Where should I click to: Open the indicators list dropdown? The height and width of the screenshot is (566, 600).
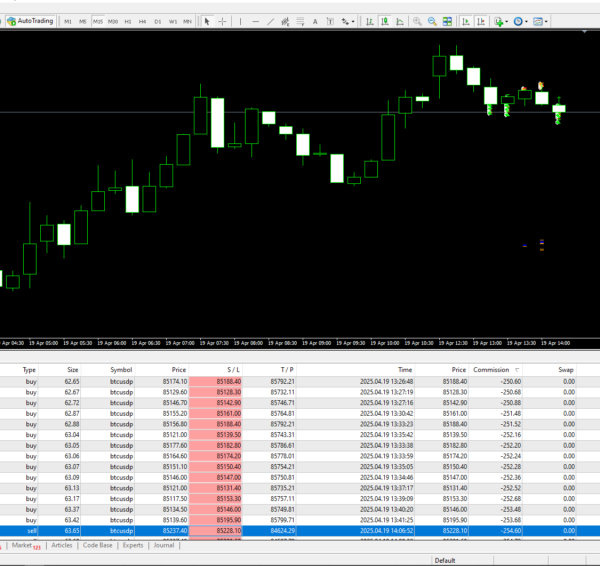[x=499, y=20]
